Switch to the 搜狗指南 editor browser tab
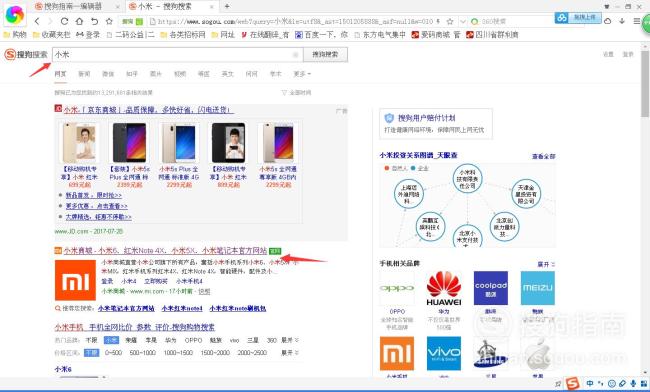Image resolution: width=650 pixels, height=392 pixels. click(x=73, y=7)
